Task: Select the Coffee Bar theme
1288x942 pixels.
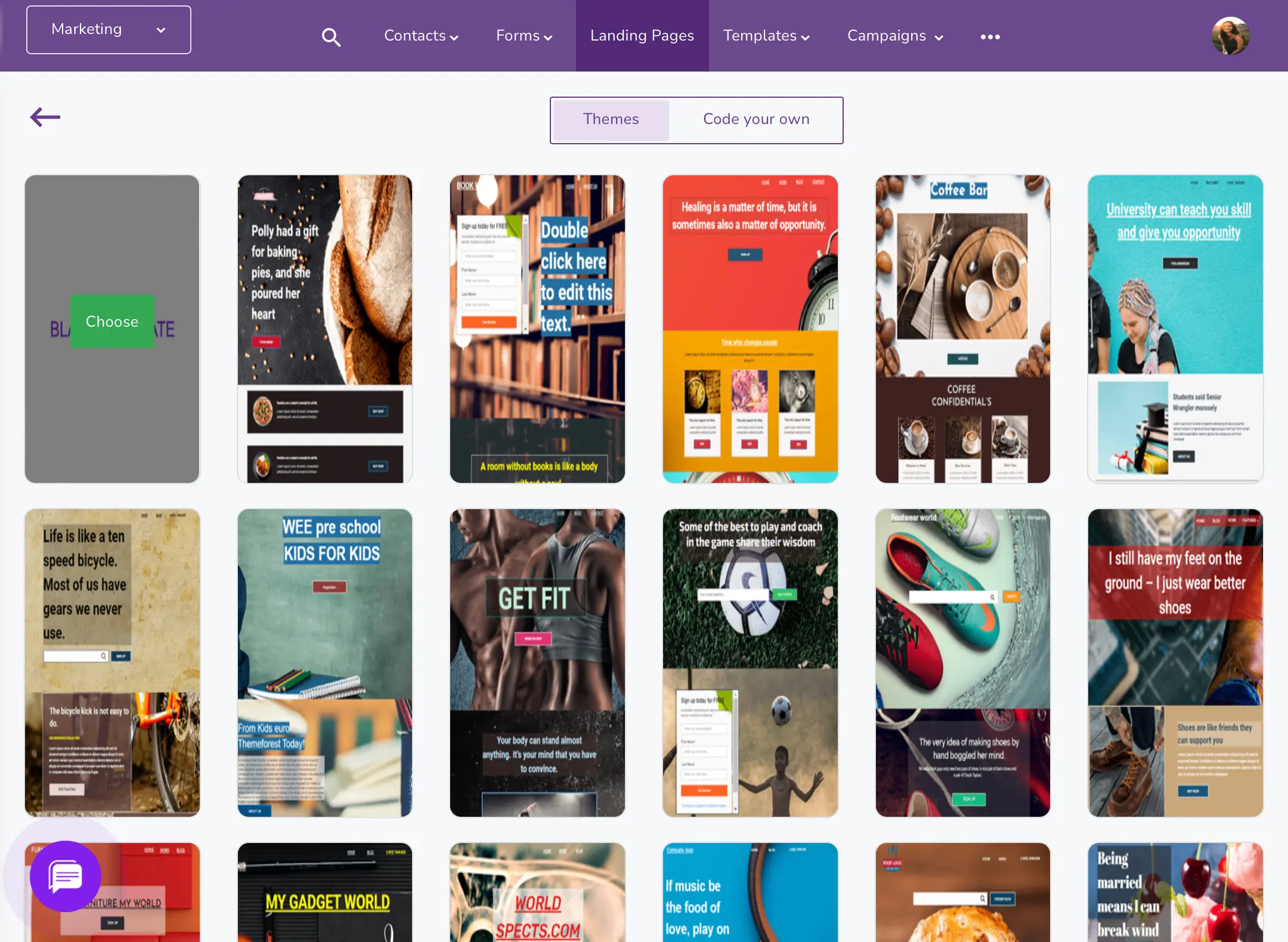Action: pyautogui.click(x=963, y=329)
